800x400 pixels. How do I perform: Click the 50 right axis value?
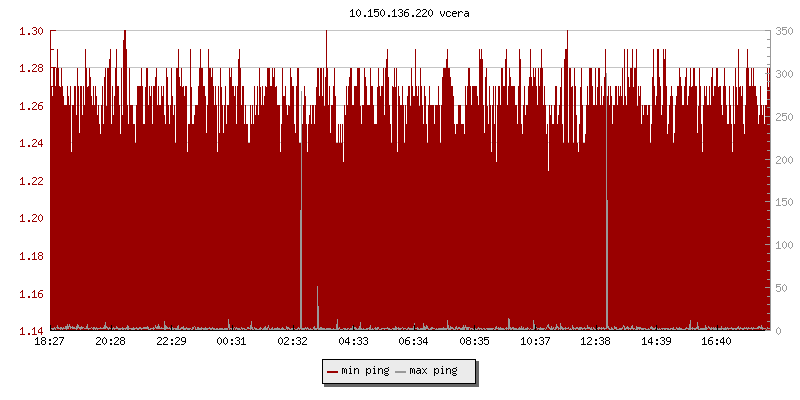tap(783, 288)
